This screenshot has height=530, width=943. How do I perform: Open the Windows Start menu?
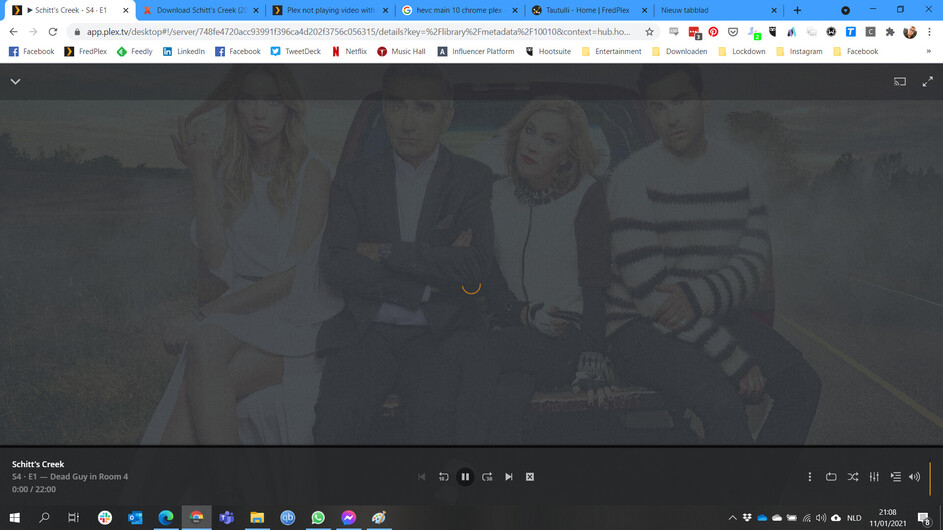pos(14,517)
